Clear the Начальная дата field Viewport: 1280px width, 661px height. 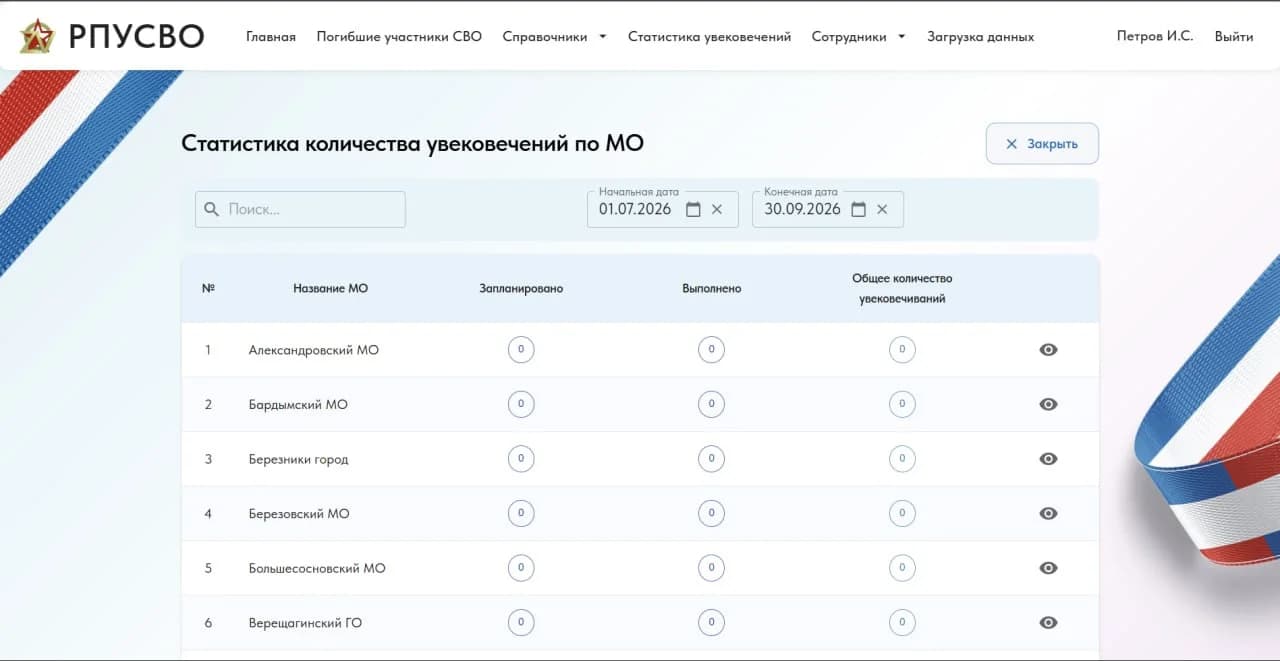coord(717,209)
